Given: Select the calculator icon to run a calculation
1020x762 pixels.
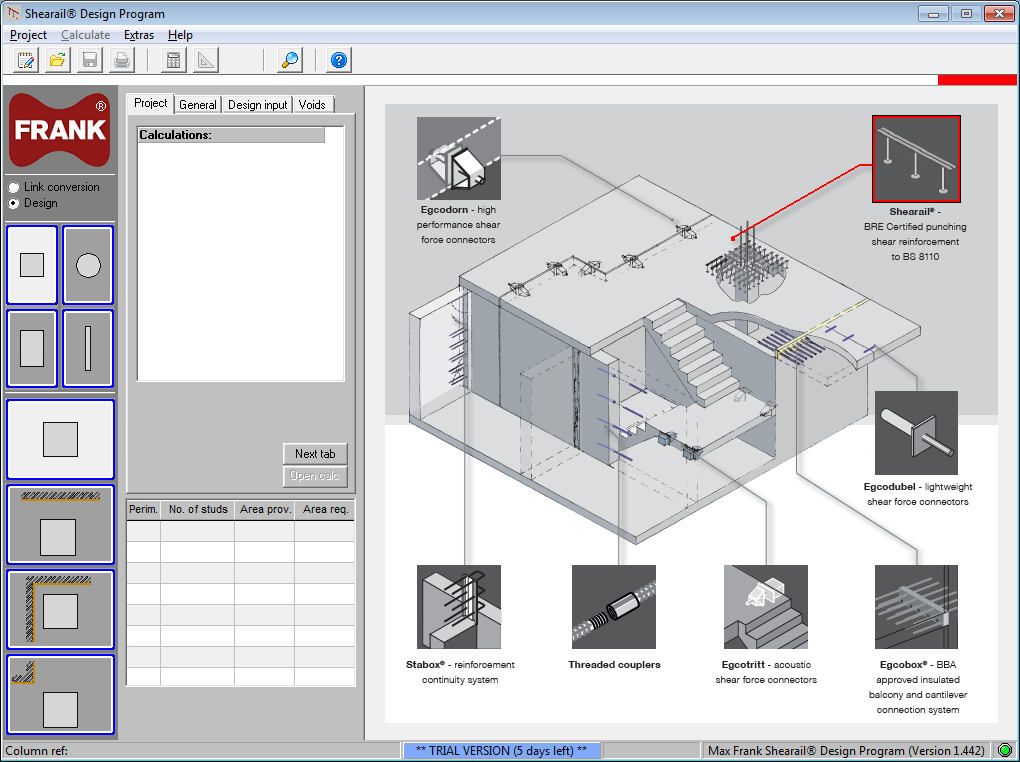Looking at the screenshot, I should (x=172, y=59).
